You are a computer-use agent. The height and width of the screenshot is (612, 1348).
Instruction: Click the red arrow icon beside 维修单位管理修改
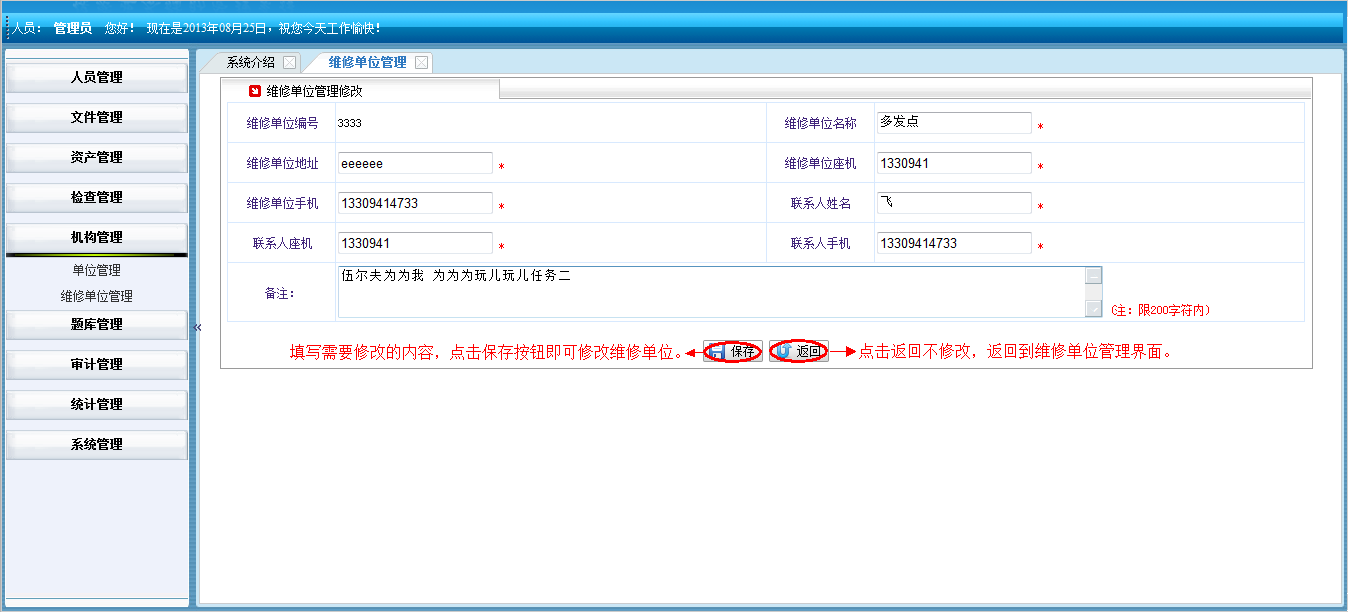point(255,90)
